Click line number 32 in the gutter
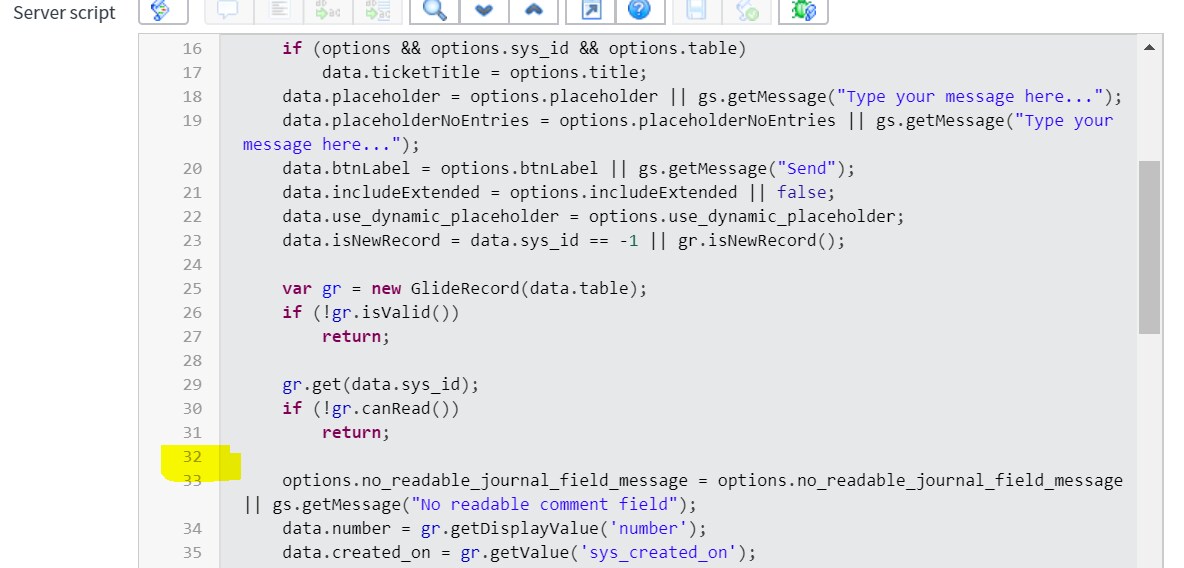Image resolution: width=1184 pixels, height=568 pixels. (x=193, y=456)
